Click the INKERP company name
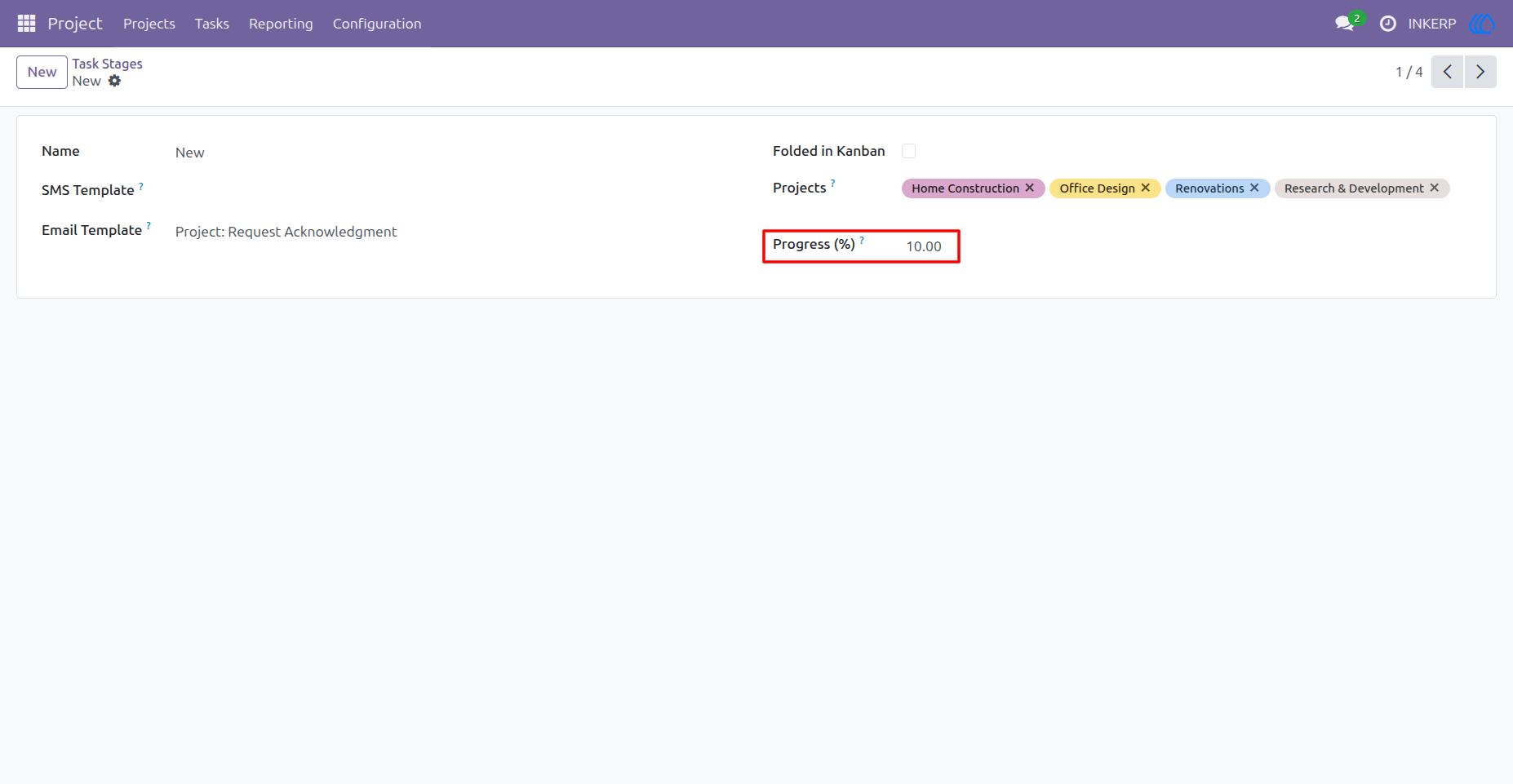 tap(1432, 24)
